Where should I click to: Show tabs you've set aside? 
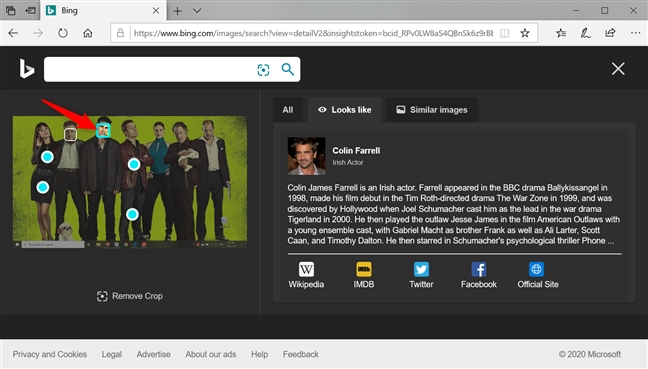(10, 11)
